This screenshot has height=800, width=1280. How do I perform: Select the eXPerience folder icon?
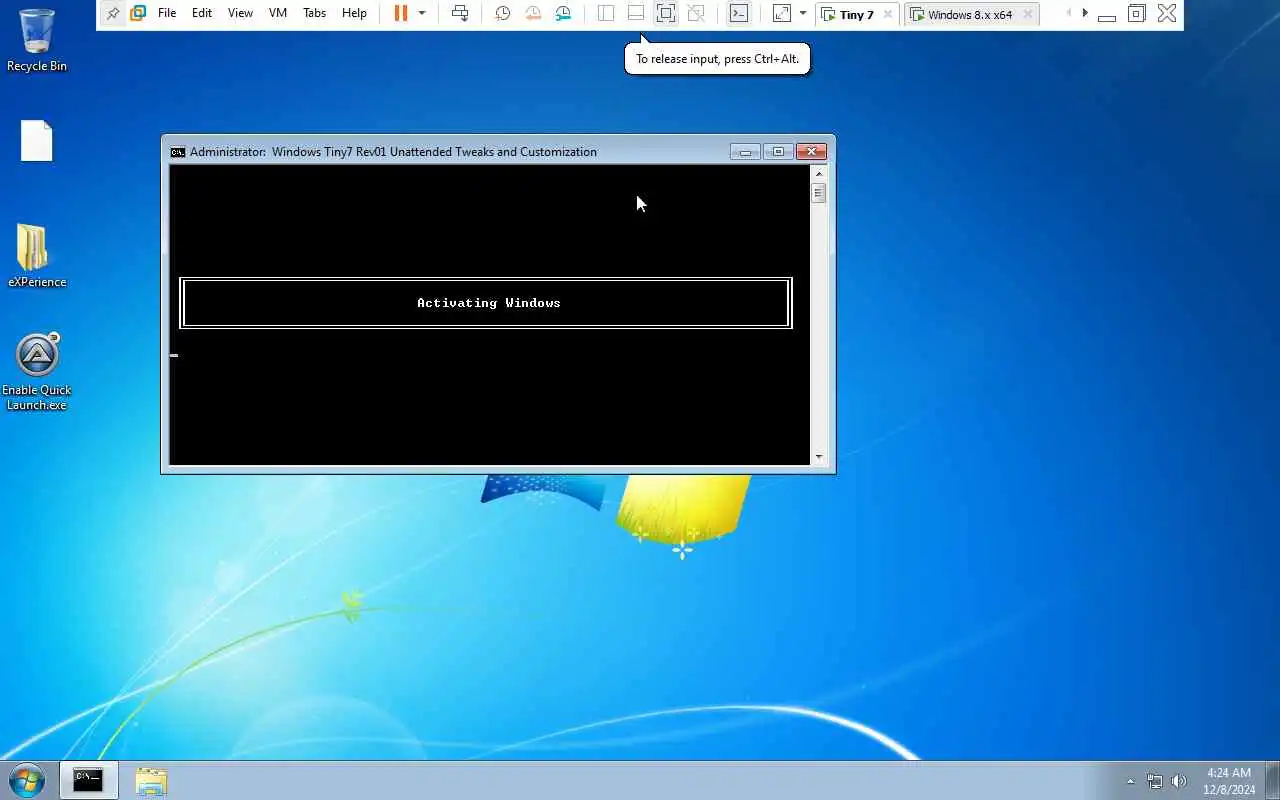(37, 256)
